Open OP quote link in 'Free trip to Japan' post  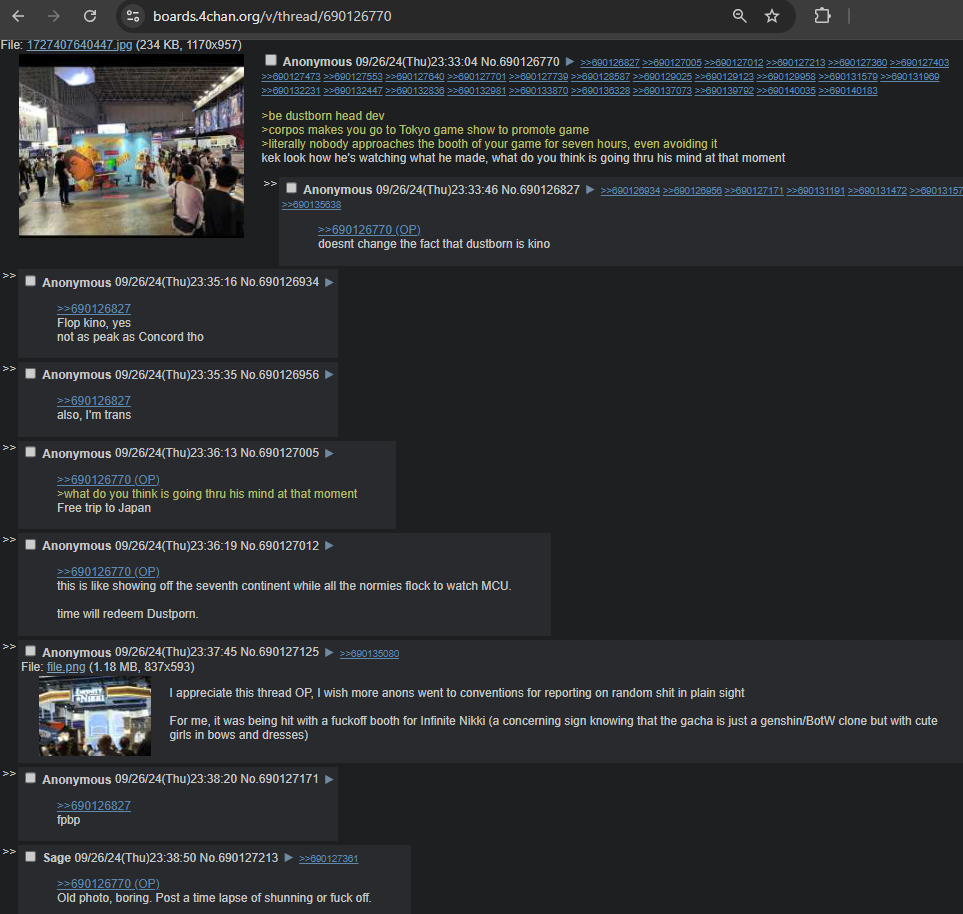(108, 480)
